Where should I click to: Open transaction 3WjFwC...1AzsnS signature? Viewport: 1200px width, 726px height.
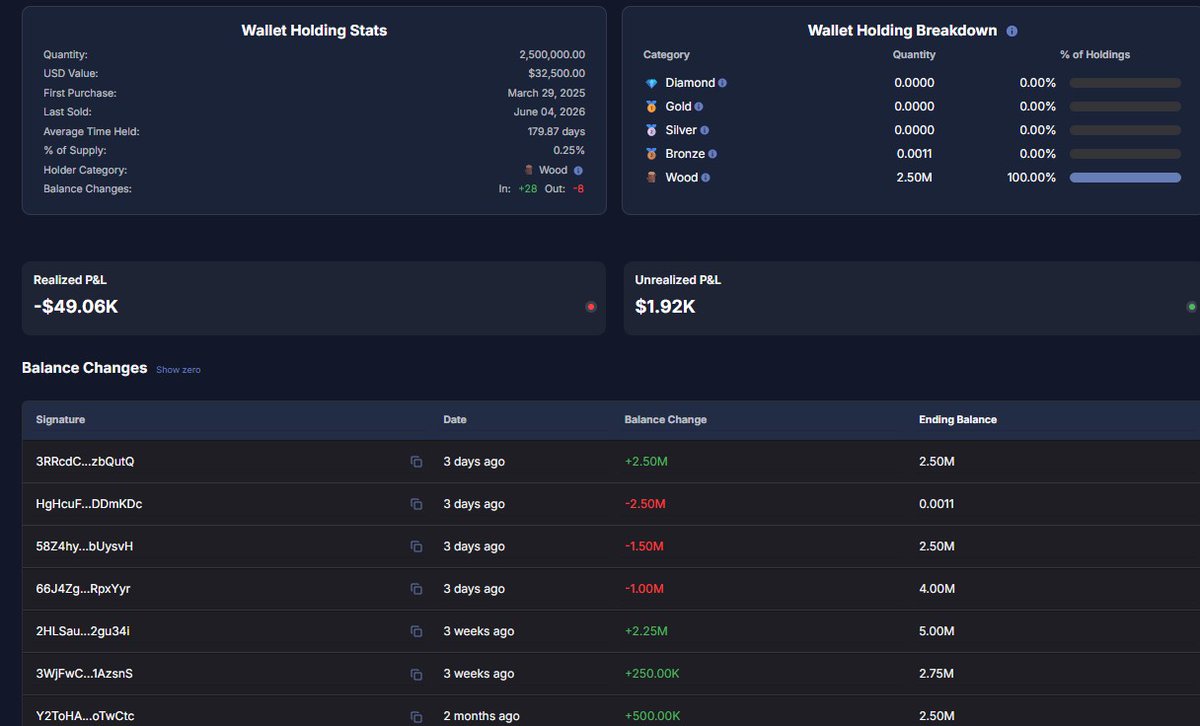(85, 674)
